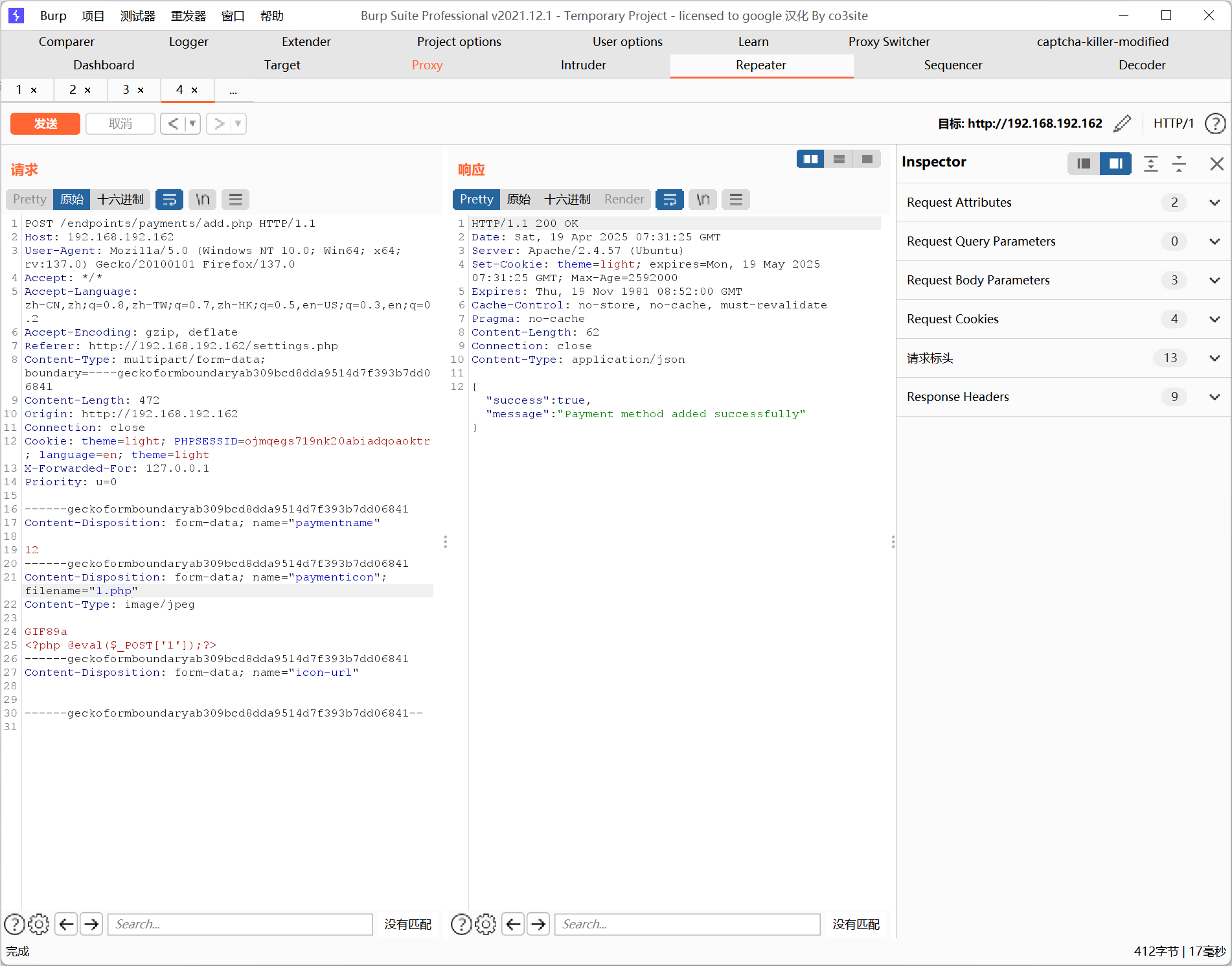Open the 帮助 help menu
Image resolution: width=1232 pixels, height=966 pixels.
tap(271, 16)
